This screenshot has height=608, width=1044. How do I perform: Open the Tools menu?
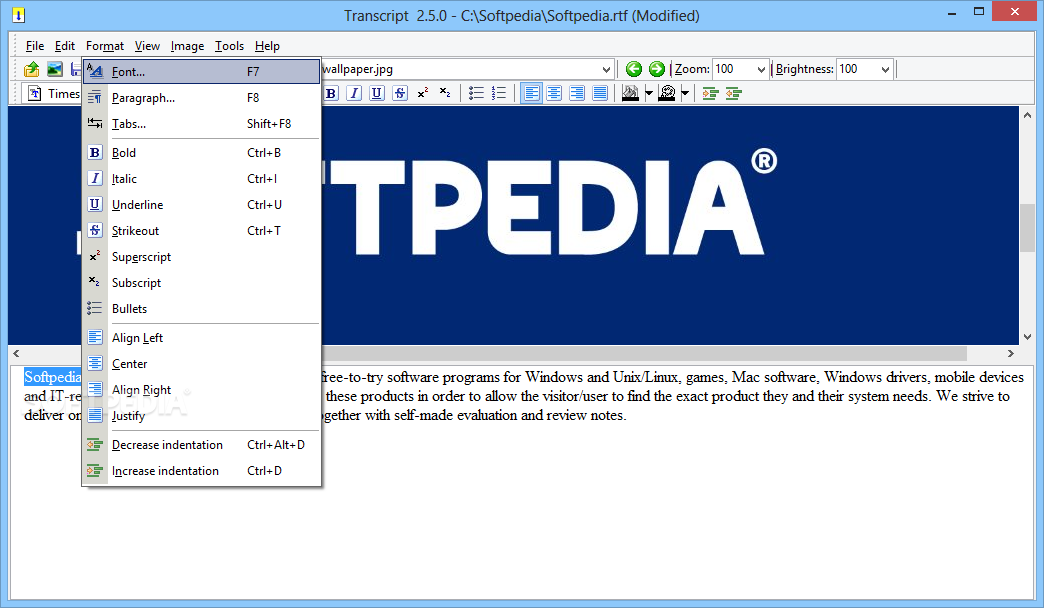click(x=229, y=46)
